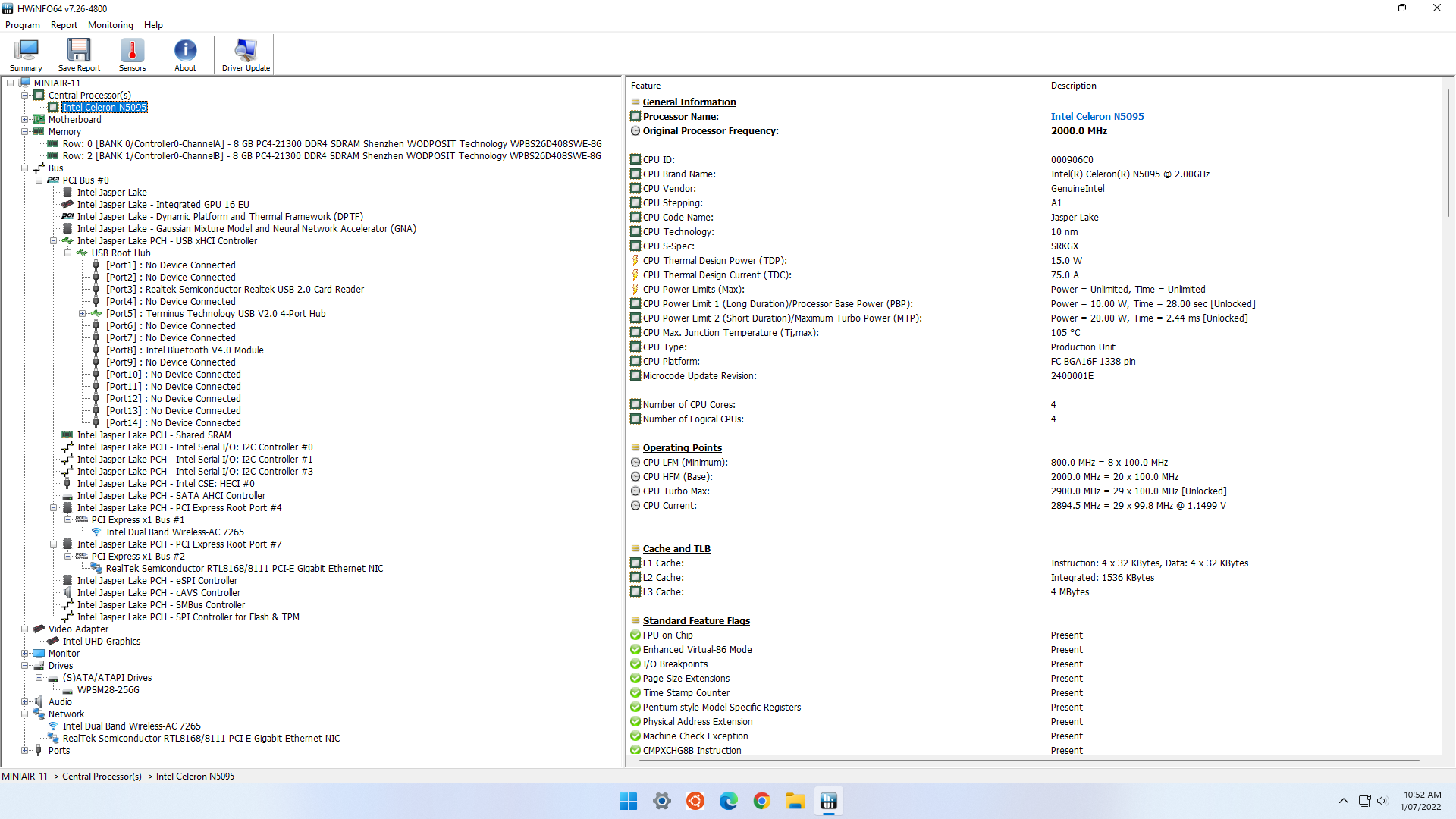Open the Monitoring menu
Screen dimensions: 1456x819
point(111,25)
